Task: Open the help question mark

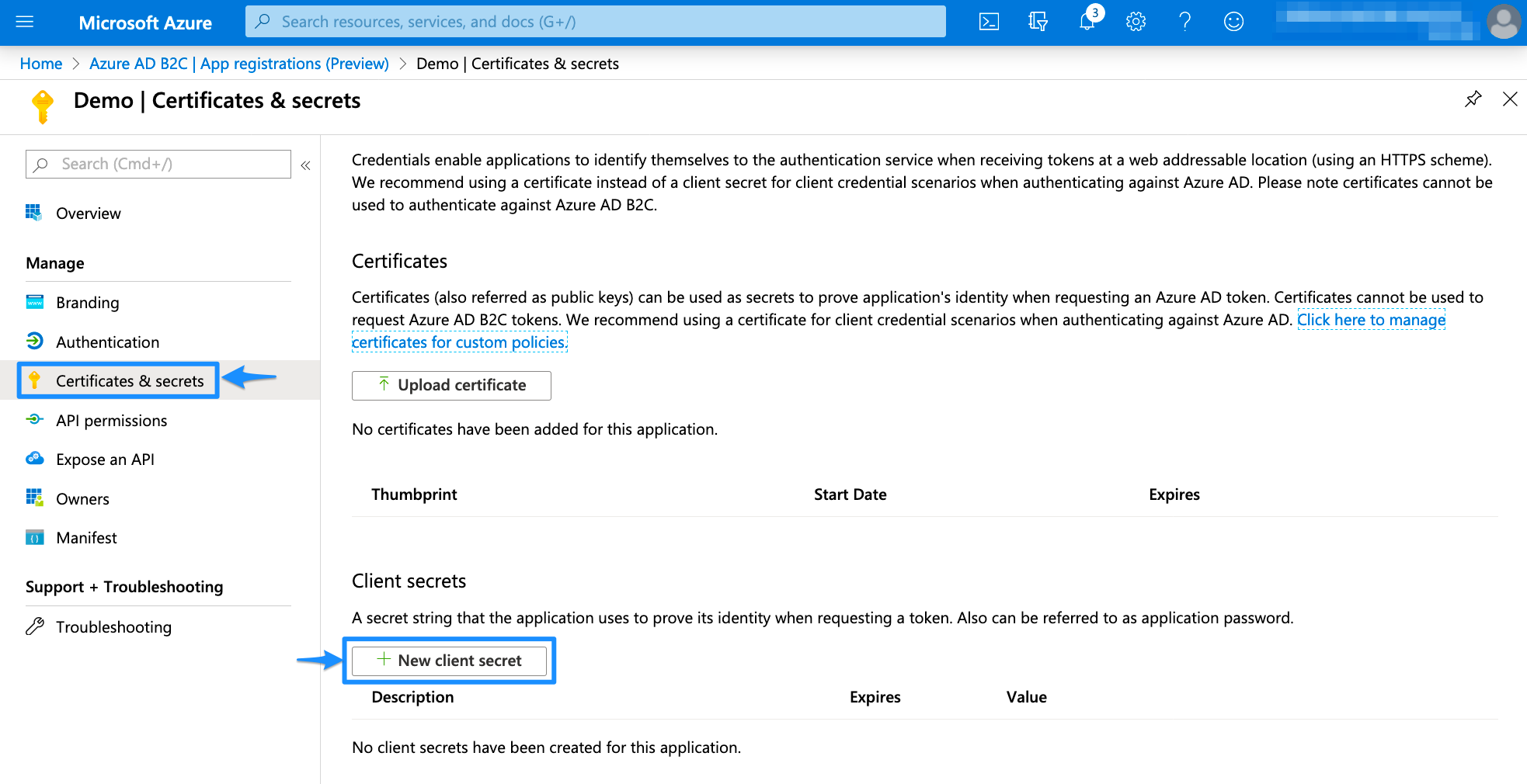Action: [1184, 21]
